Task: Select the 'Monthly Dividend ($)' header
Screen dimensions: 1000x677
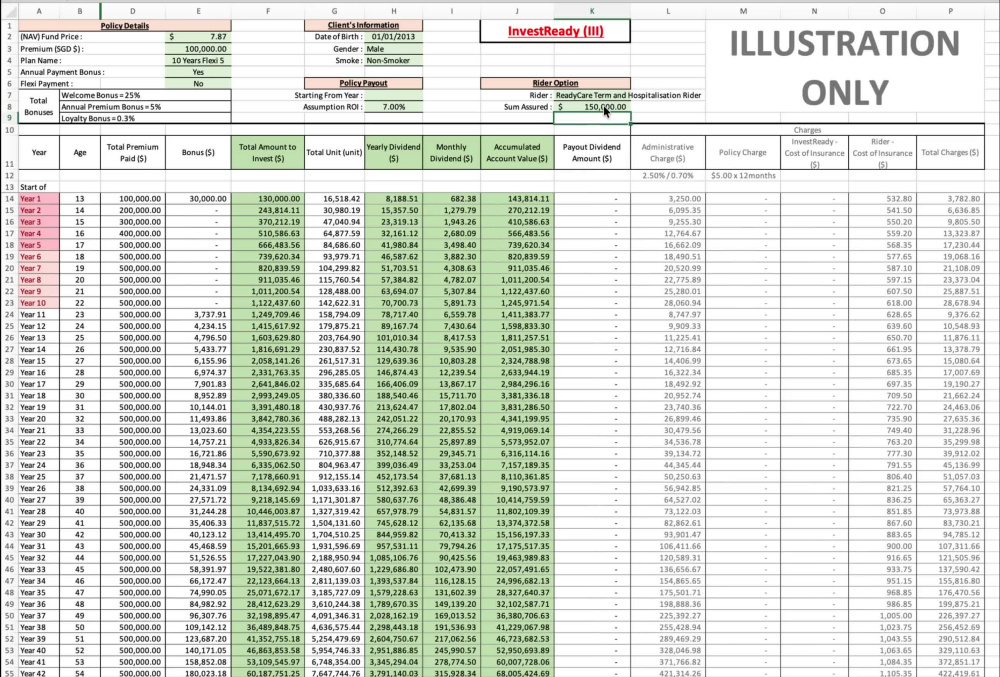Action: tap(452, 152)
